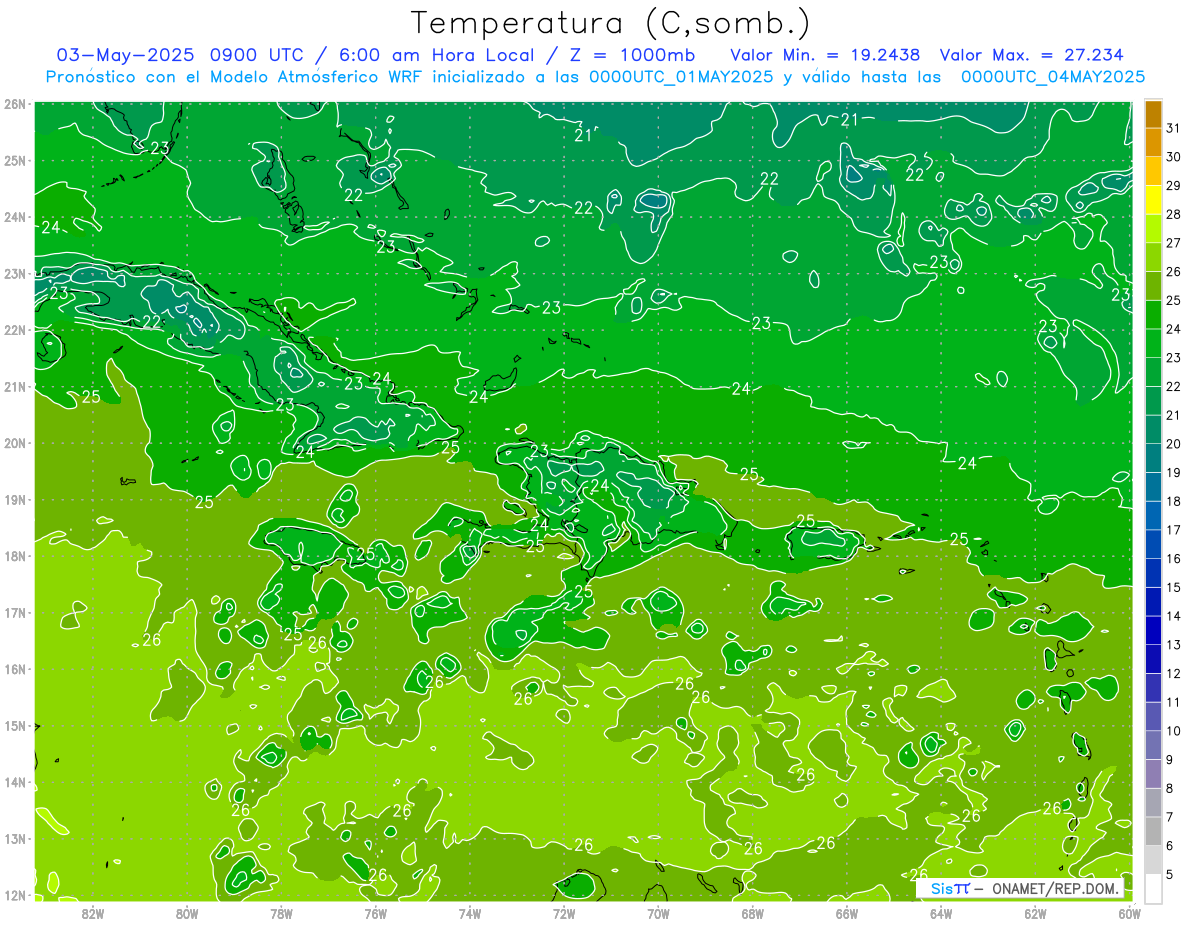The width and height of the screenshot is (1200, 927).
Task: Click the '68W' longitude axis label
Action: 752,913
